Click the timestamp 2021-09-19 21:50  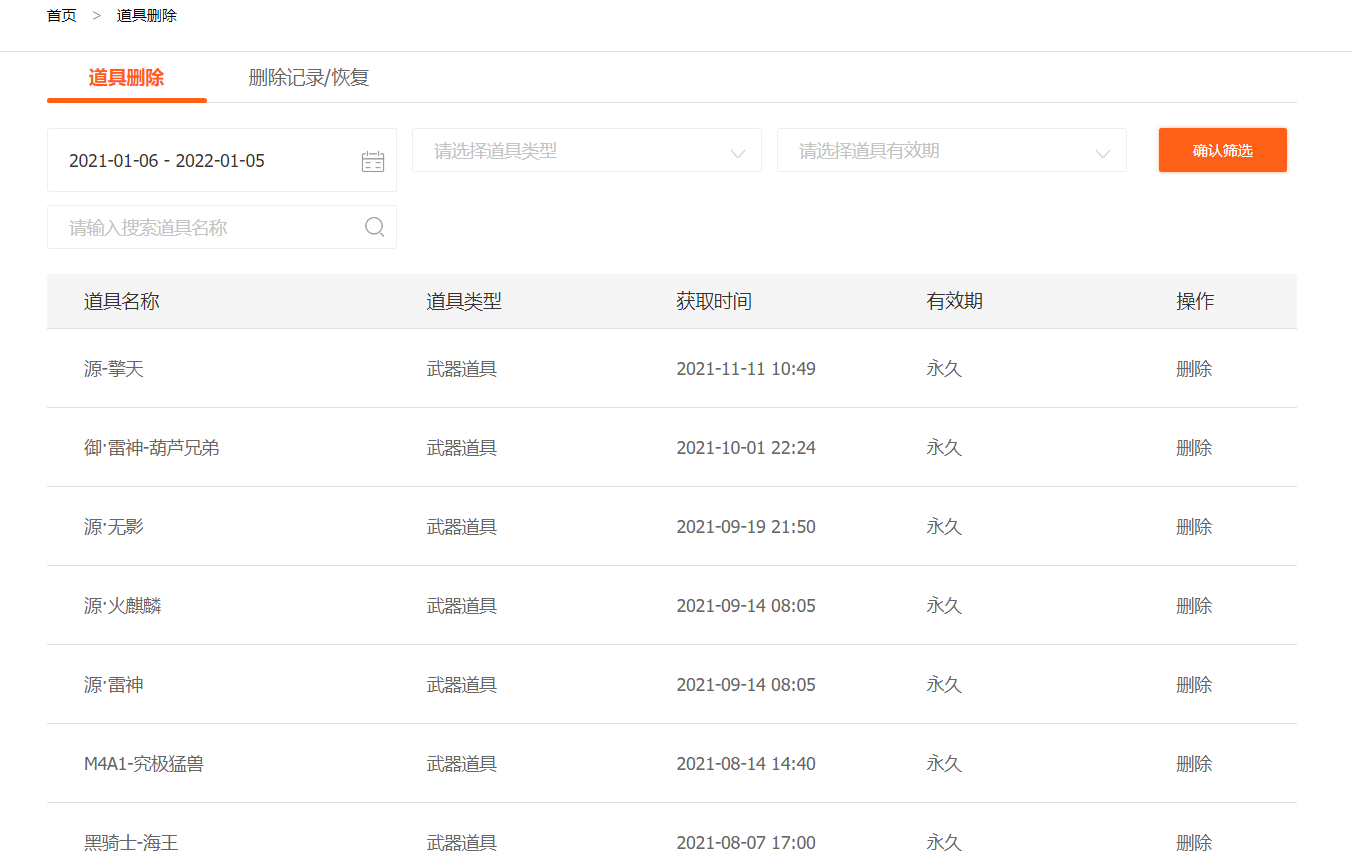746,527
